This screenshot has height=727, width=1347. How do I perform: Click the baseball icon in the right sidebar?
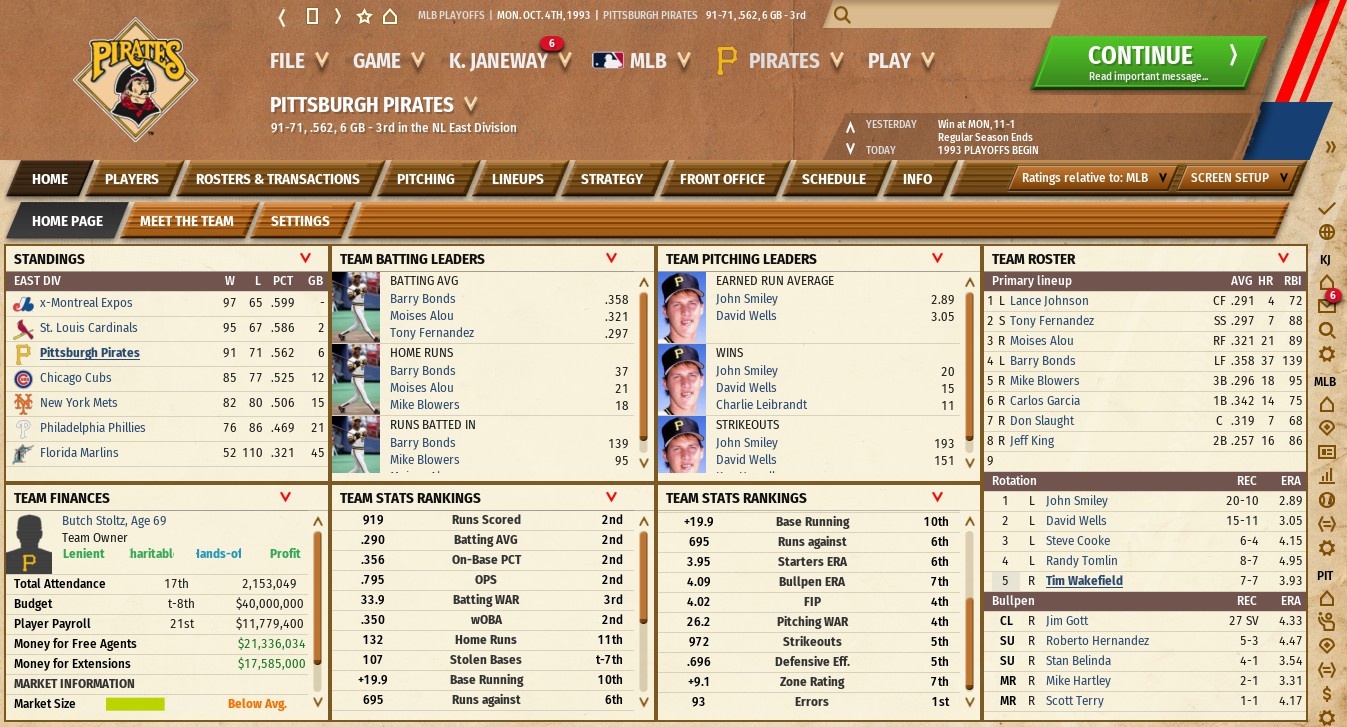click(x=1326, y=500)
